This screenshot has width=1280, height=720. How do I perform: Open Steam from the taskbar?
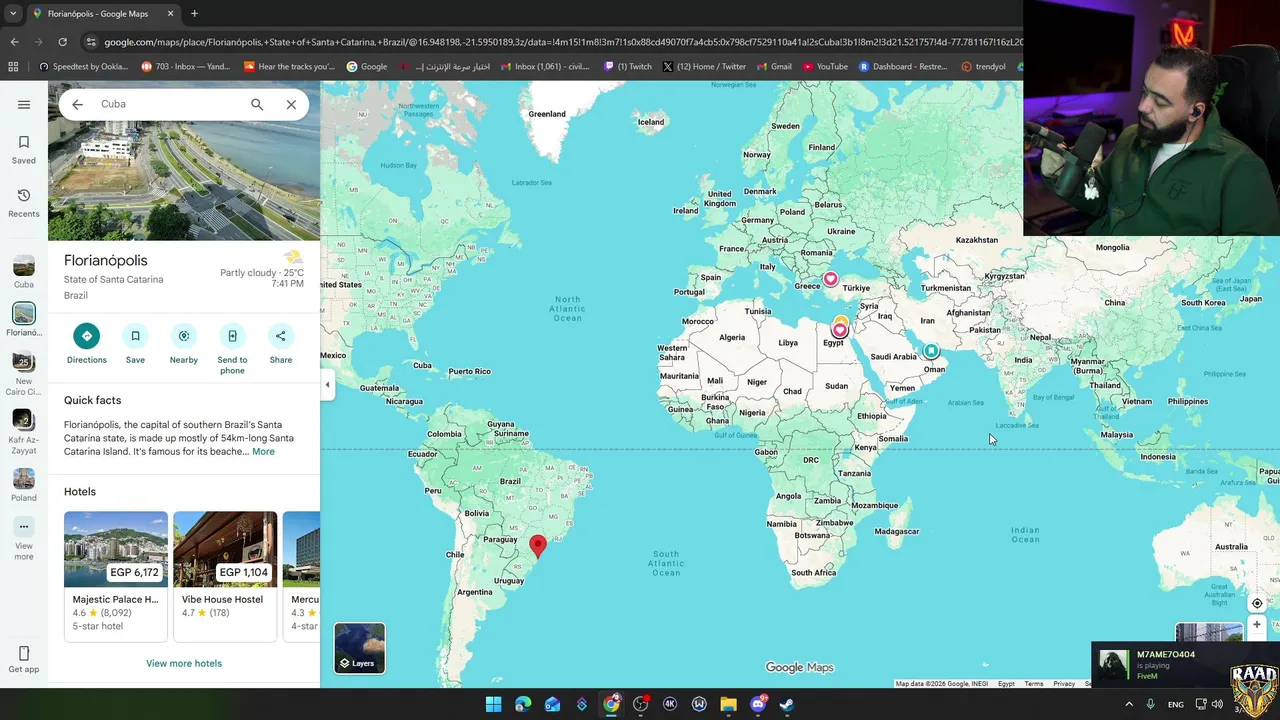pyautogui.click(x=787, y=704)
